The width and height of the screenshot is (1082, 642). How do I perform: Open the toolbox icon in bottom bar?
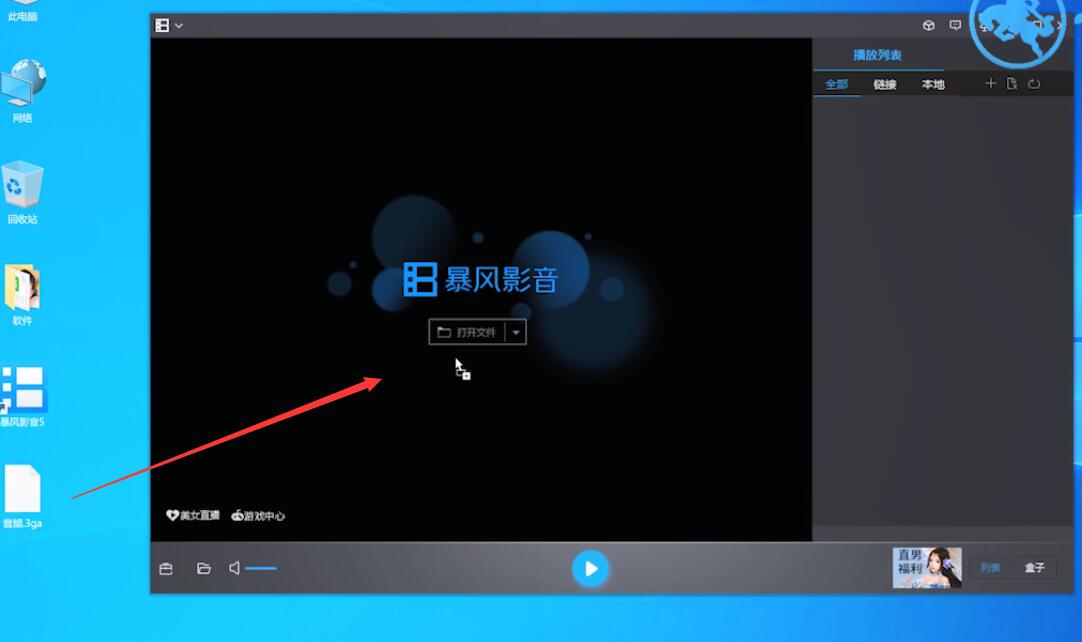coord(166,569)
